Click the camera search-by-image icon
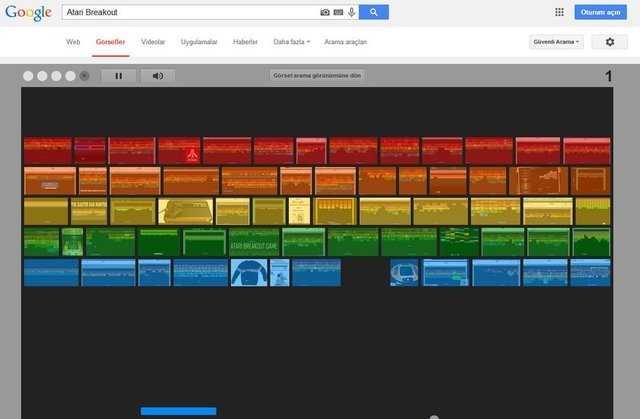Image resolution: width=640 pixels, height=419 pixels. (324, 12)
